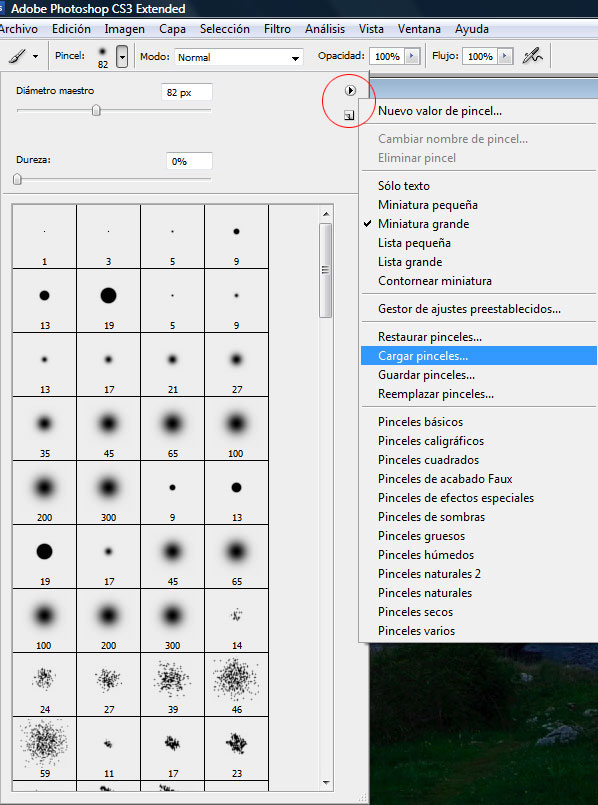The image size is (598, 805).
Task: Load the Pinceles caligráficos set
Action: pos(431,440)
